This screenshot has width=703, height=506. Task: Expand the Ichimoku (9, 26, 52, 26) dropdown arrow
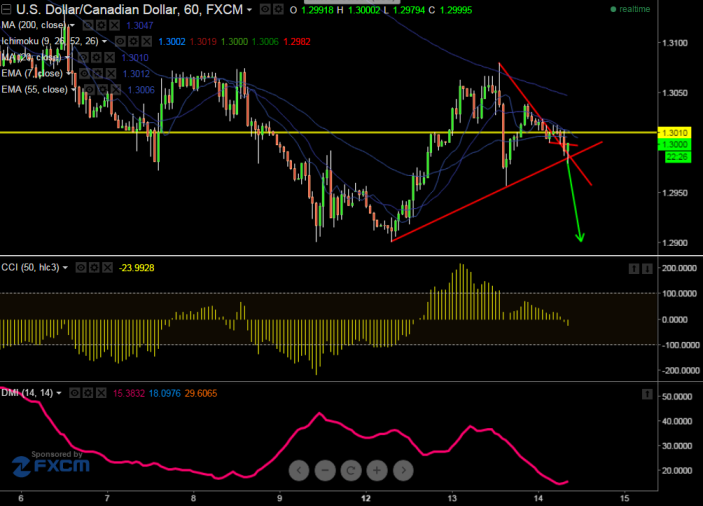coord(104,42)
